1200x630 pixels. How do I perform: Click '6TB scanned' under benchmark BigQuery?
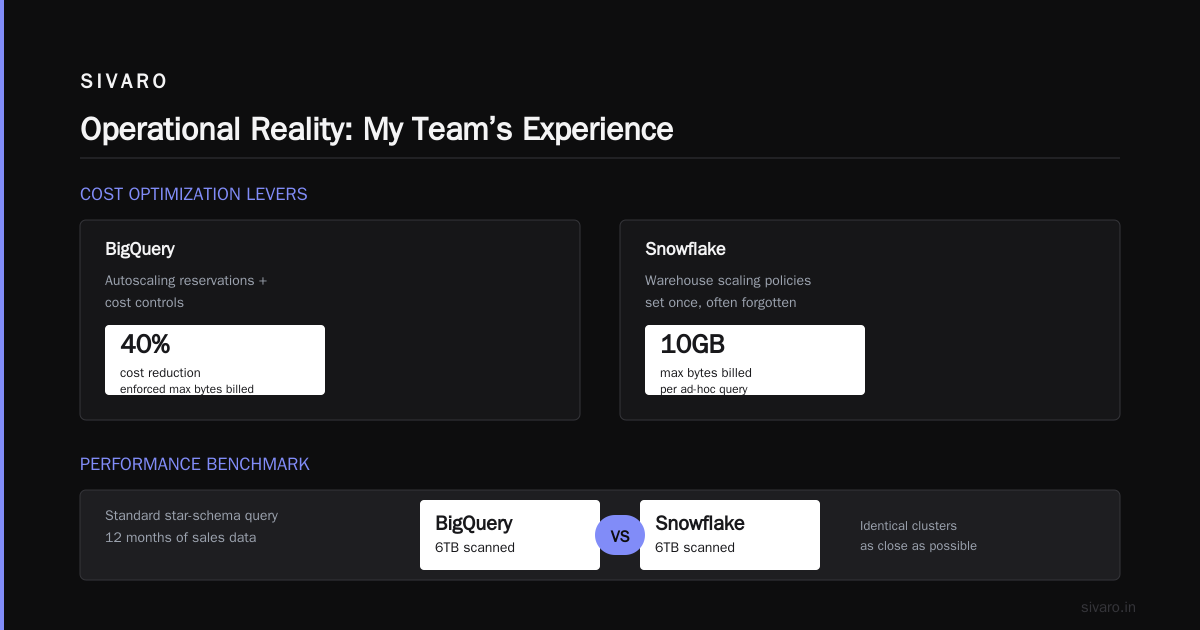click(475, 547)
